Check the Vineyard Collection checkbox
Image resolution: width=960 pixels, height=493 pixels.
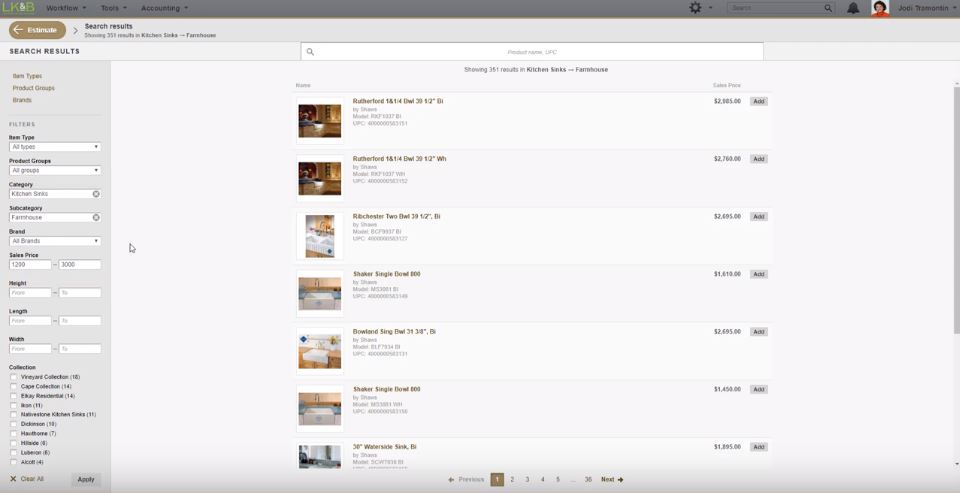tap(14, 377)
